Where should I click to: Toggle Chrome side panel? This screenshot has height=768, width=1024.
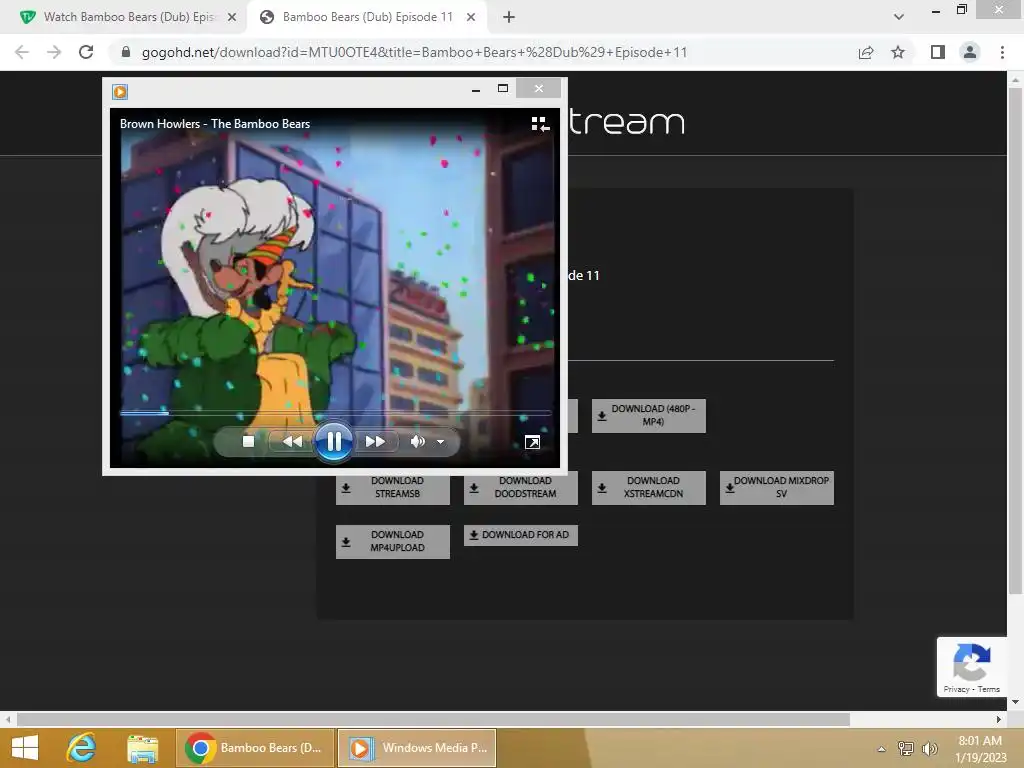938,52
